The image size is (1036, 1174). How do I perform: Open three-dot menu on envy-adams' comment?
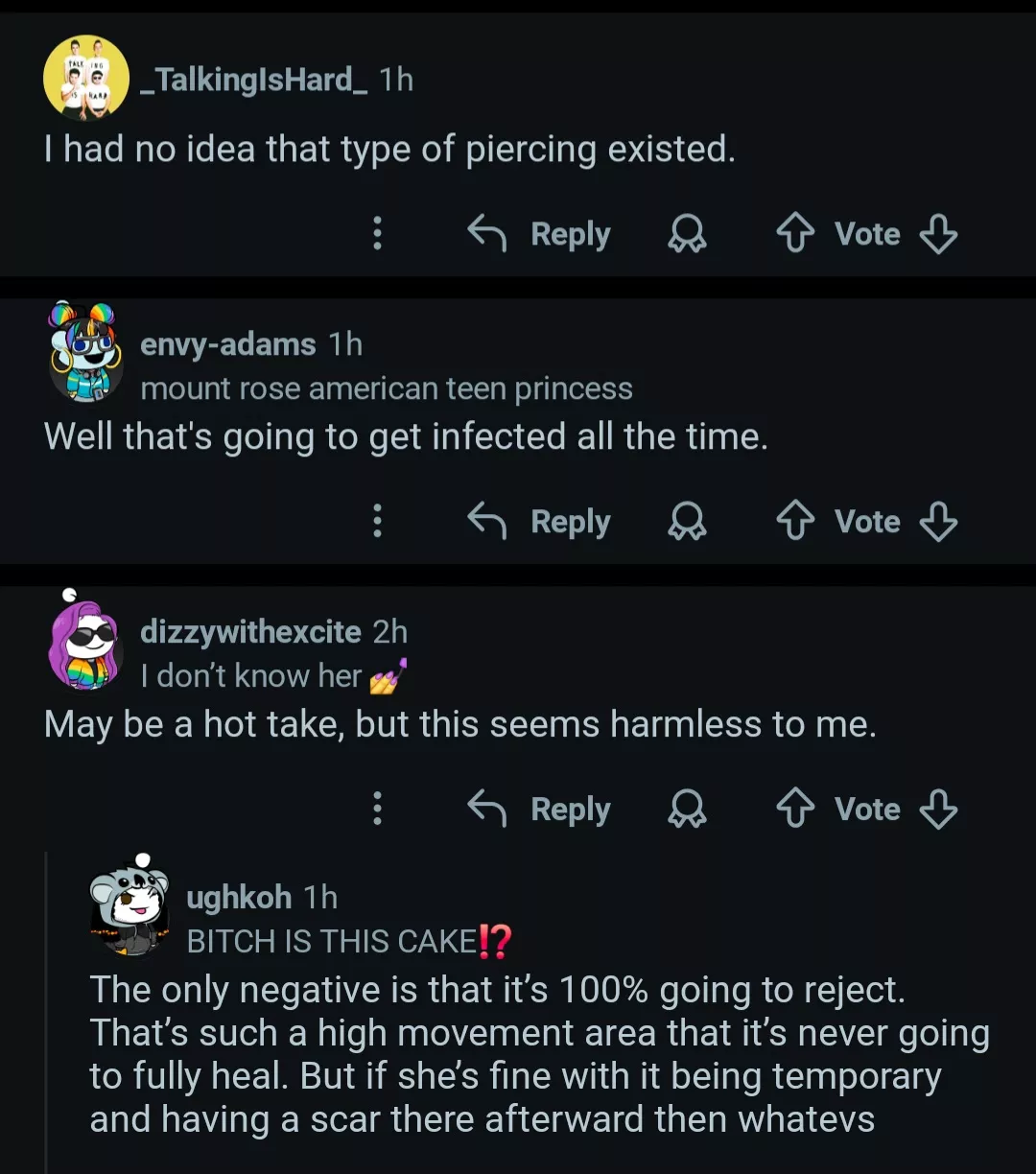[378, 522]
